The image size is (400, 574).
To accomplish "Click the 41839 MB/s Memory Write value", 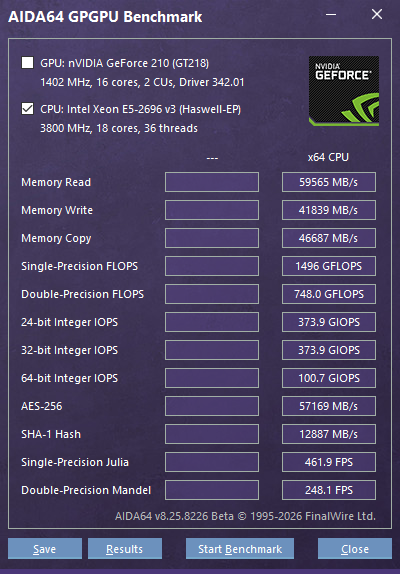I will [329, 210].
